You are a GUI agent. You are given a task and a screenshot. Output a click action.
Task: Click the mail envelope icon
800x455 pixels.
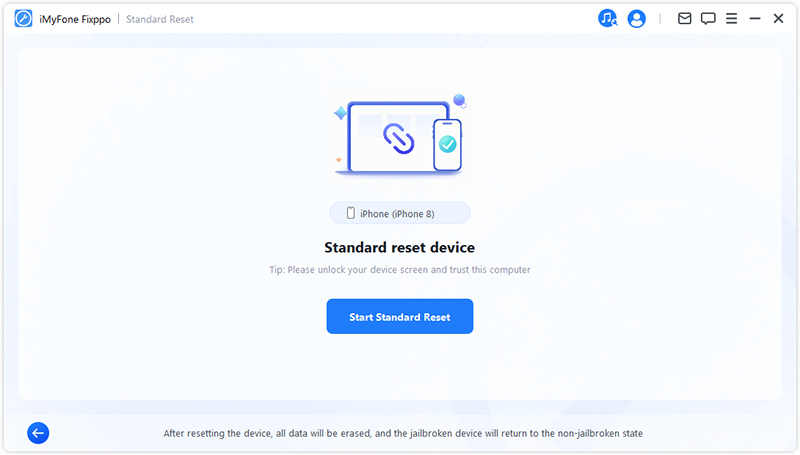pyautogui.click(x=684, y=19)
